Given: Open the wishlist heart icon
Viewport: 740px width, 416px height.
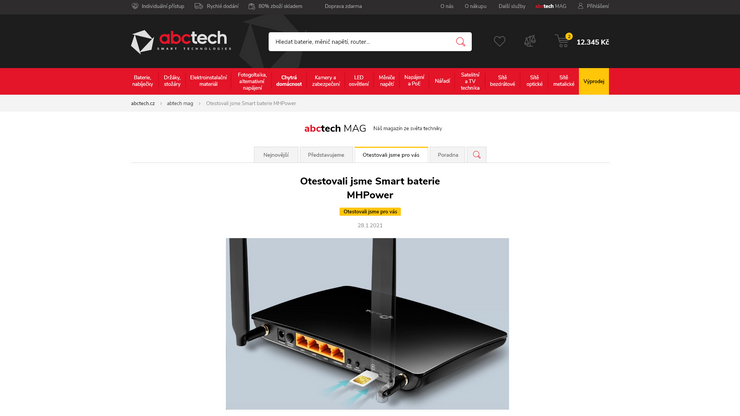Looking at the screenshot, I should pyautogui.click(x=499, y=42).
